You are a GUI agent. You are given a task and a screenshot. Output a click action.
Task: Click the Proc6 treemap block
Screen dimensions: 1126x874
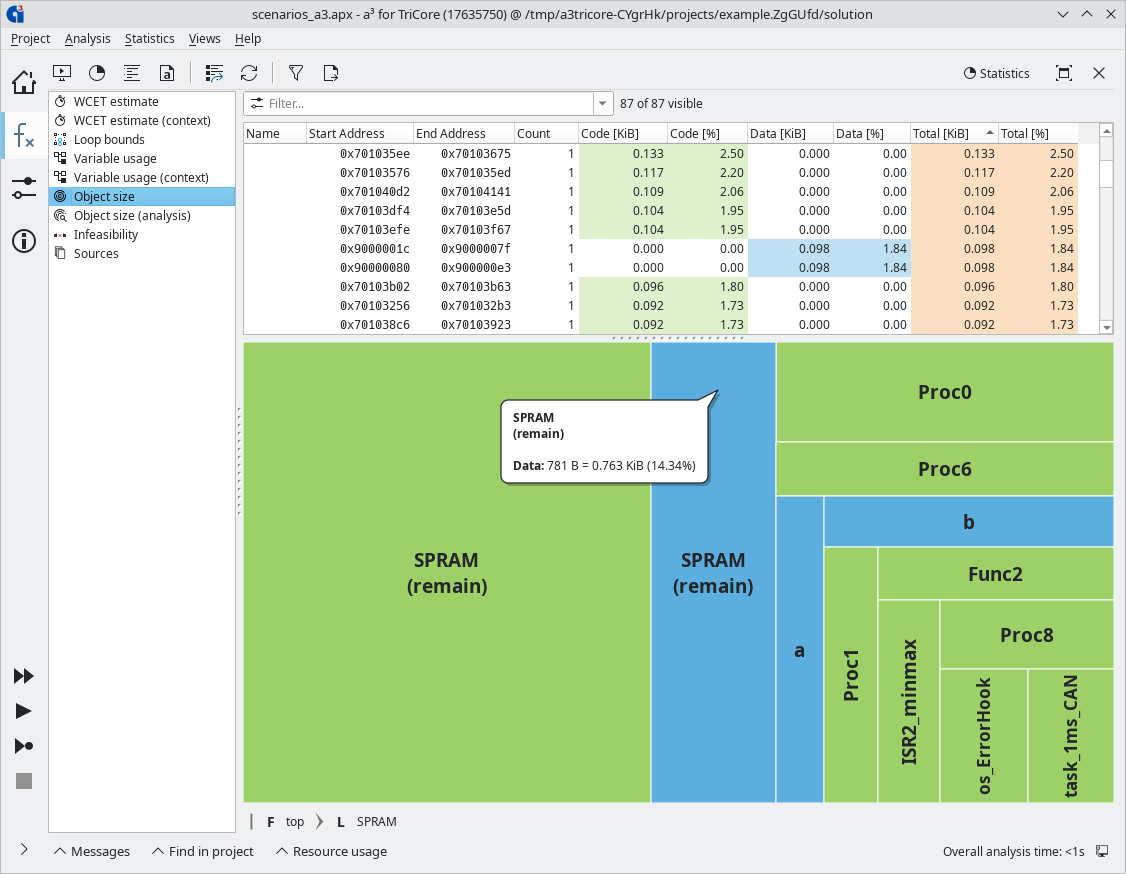click(x=944, y=469)
